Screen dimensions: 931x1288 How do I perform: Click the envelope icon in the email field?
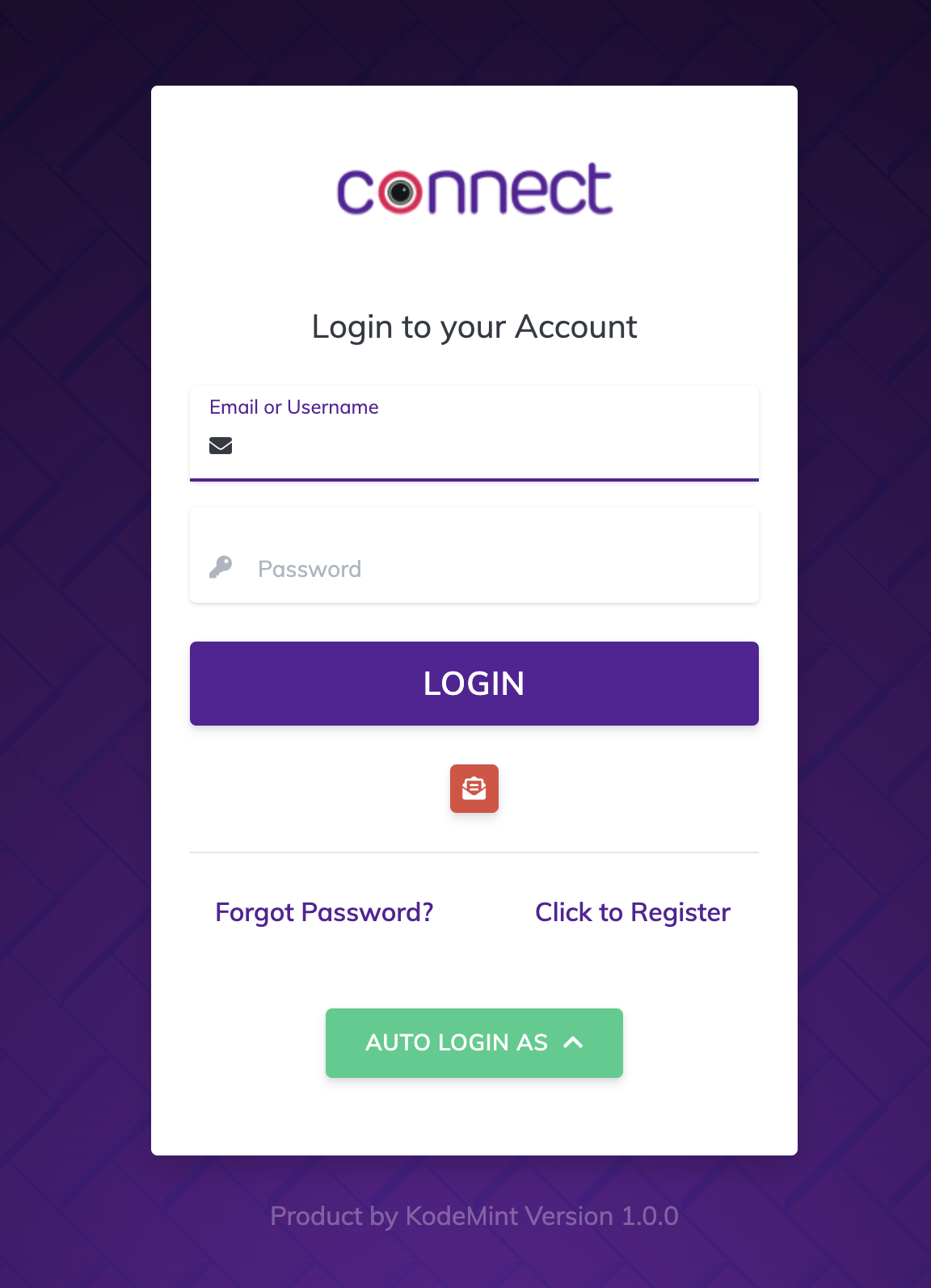click(221, 445)
